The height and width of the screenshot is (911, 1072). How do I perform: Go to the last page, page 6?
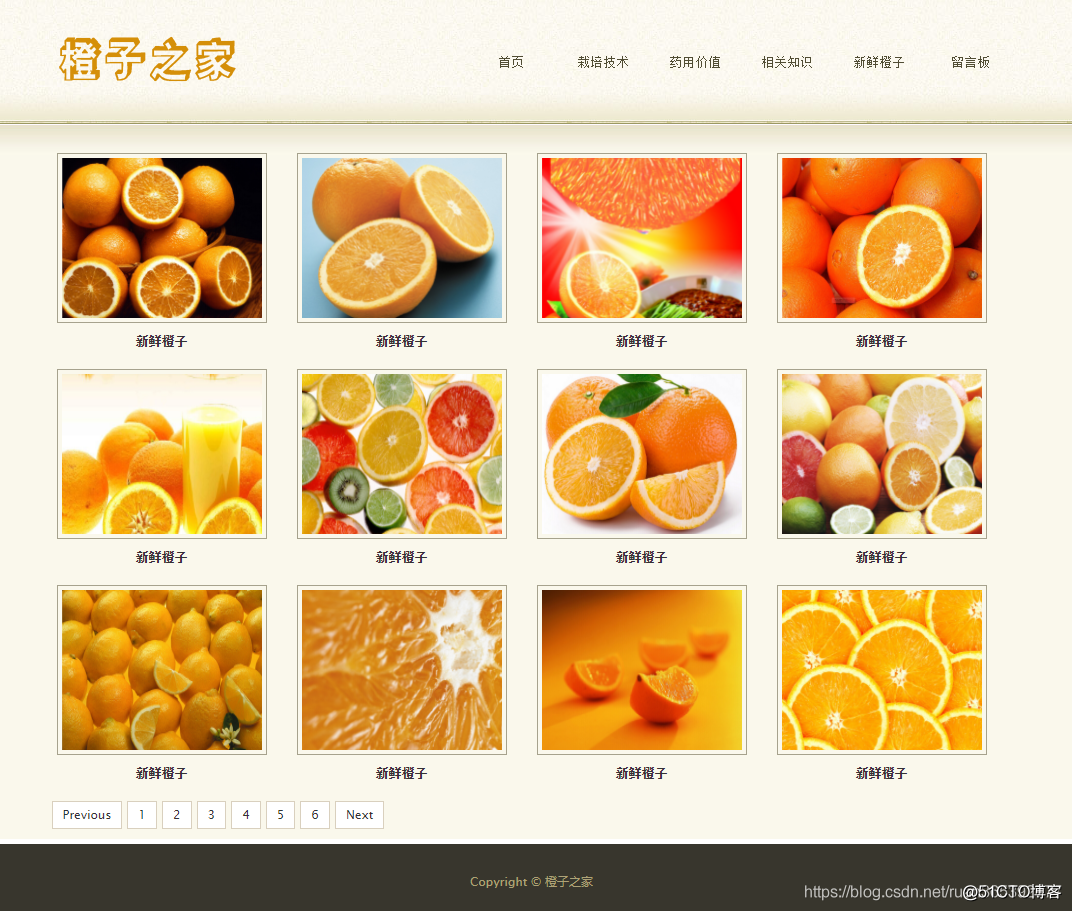tap(314, 814)
